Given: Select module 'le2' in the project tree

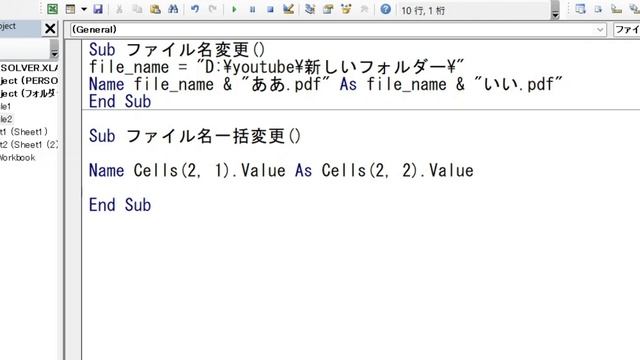Looking at the screenshot, I should (6, 119).
